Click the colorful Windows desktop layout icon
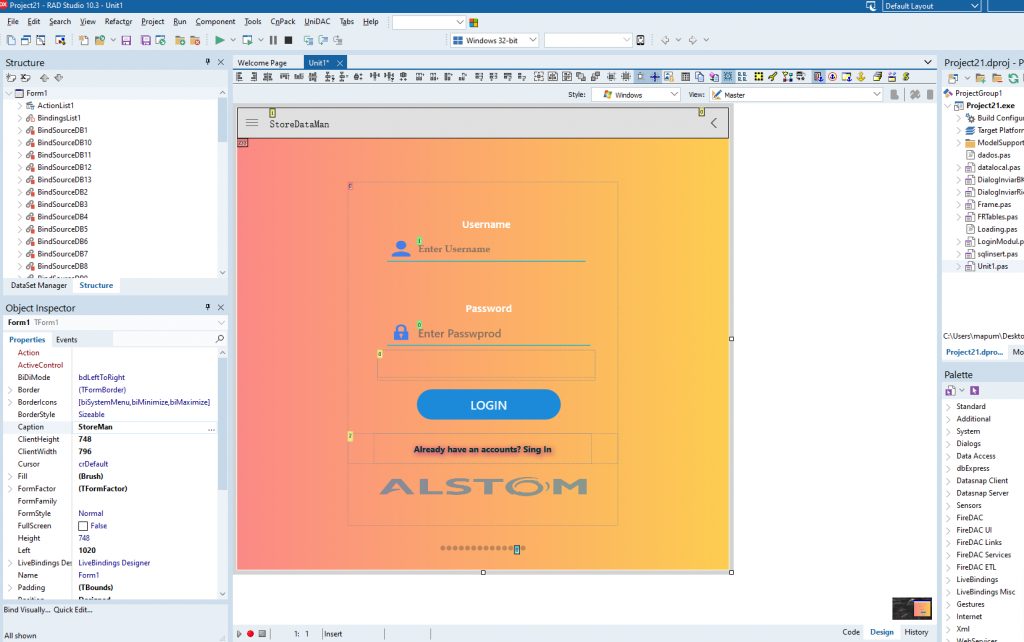This screenshot has height=642, width=1024. 473,22
